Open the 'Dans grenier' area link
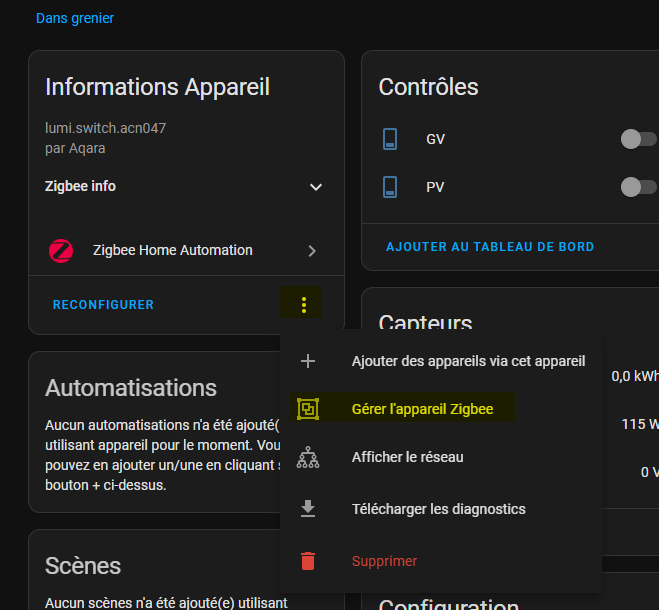This screenshot has width=659, height=610. click(75, 18)
